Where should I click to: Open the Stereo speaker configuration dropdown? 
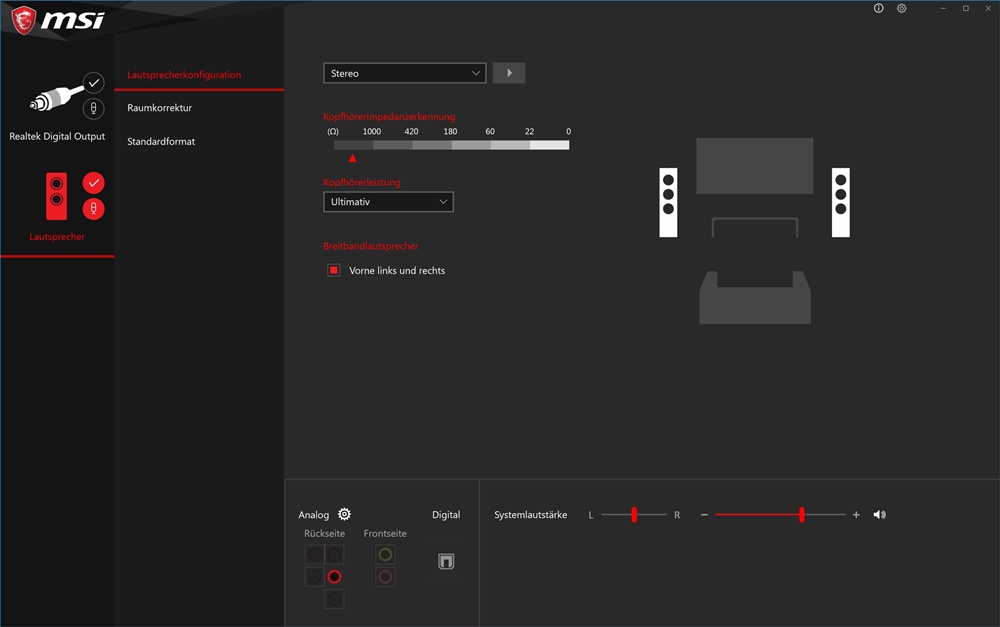[404, 73]
